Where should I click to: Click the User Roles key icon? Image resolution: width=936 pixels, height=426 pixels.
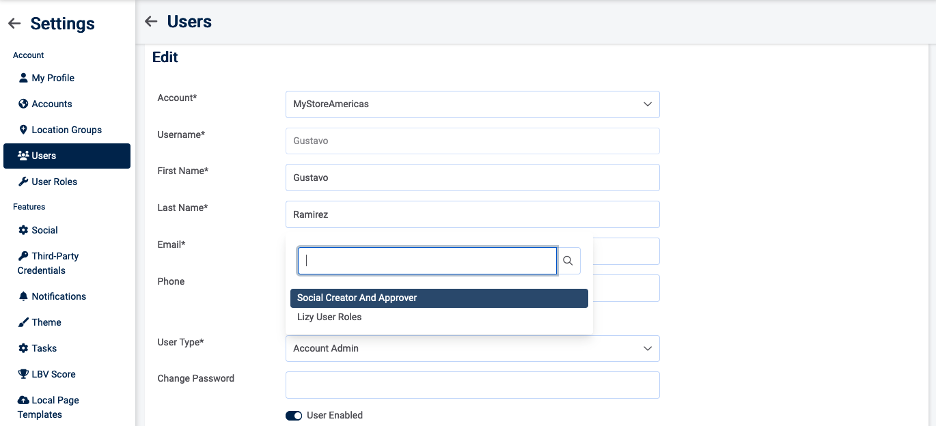click(23, 182)
